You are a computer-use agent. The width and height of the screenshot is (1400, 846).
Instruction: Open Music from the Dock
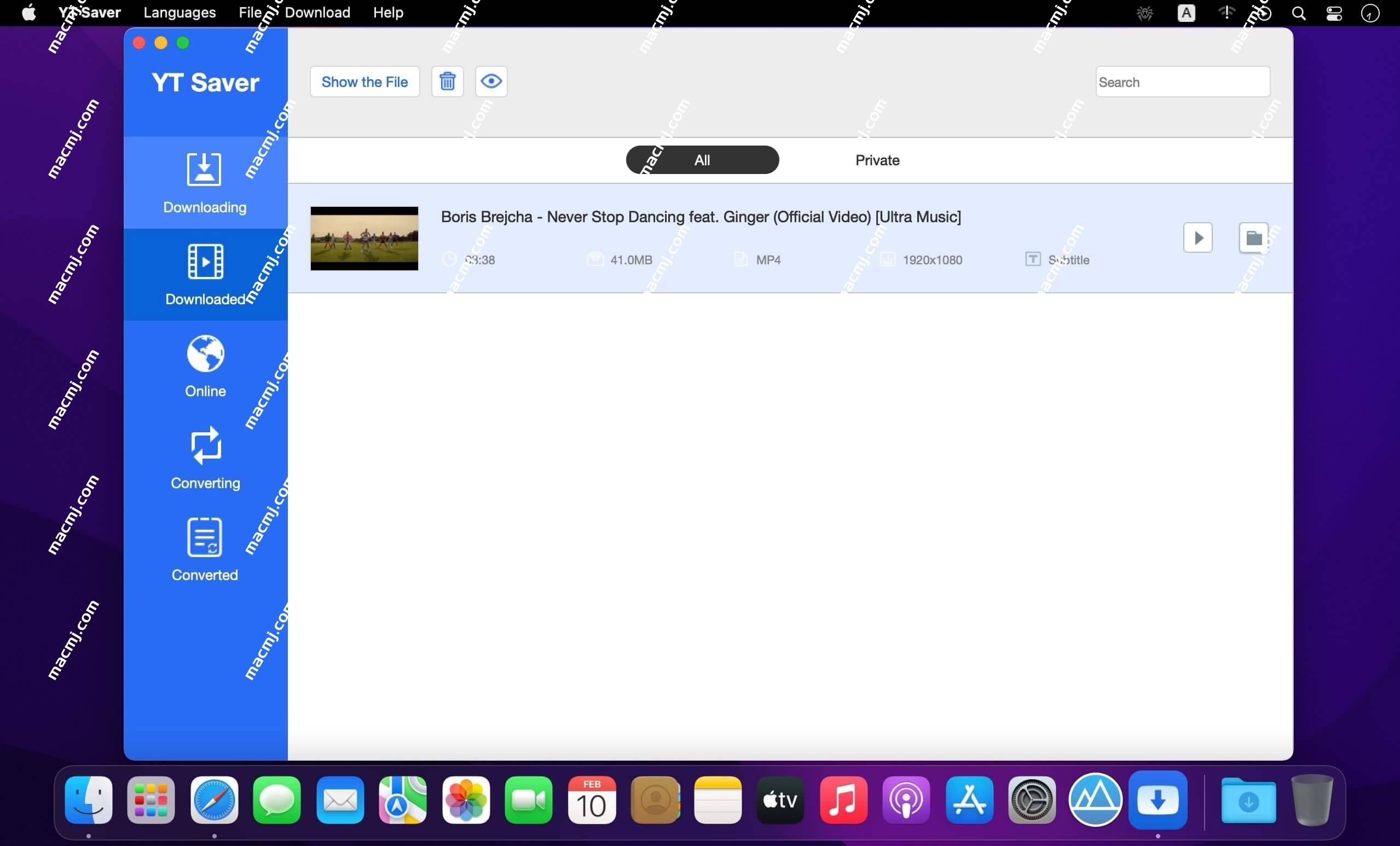[x=843, y=799]
